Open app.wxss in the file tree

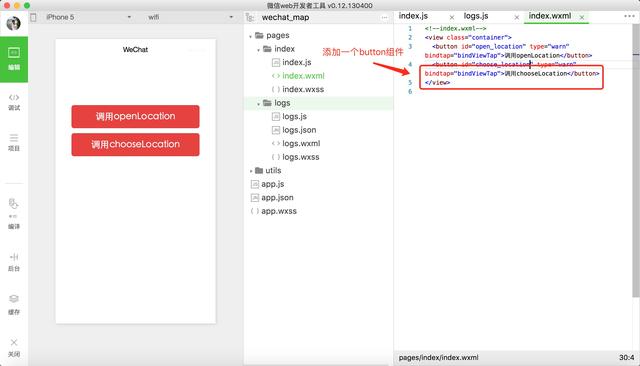coord(279,211)
